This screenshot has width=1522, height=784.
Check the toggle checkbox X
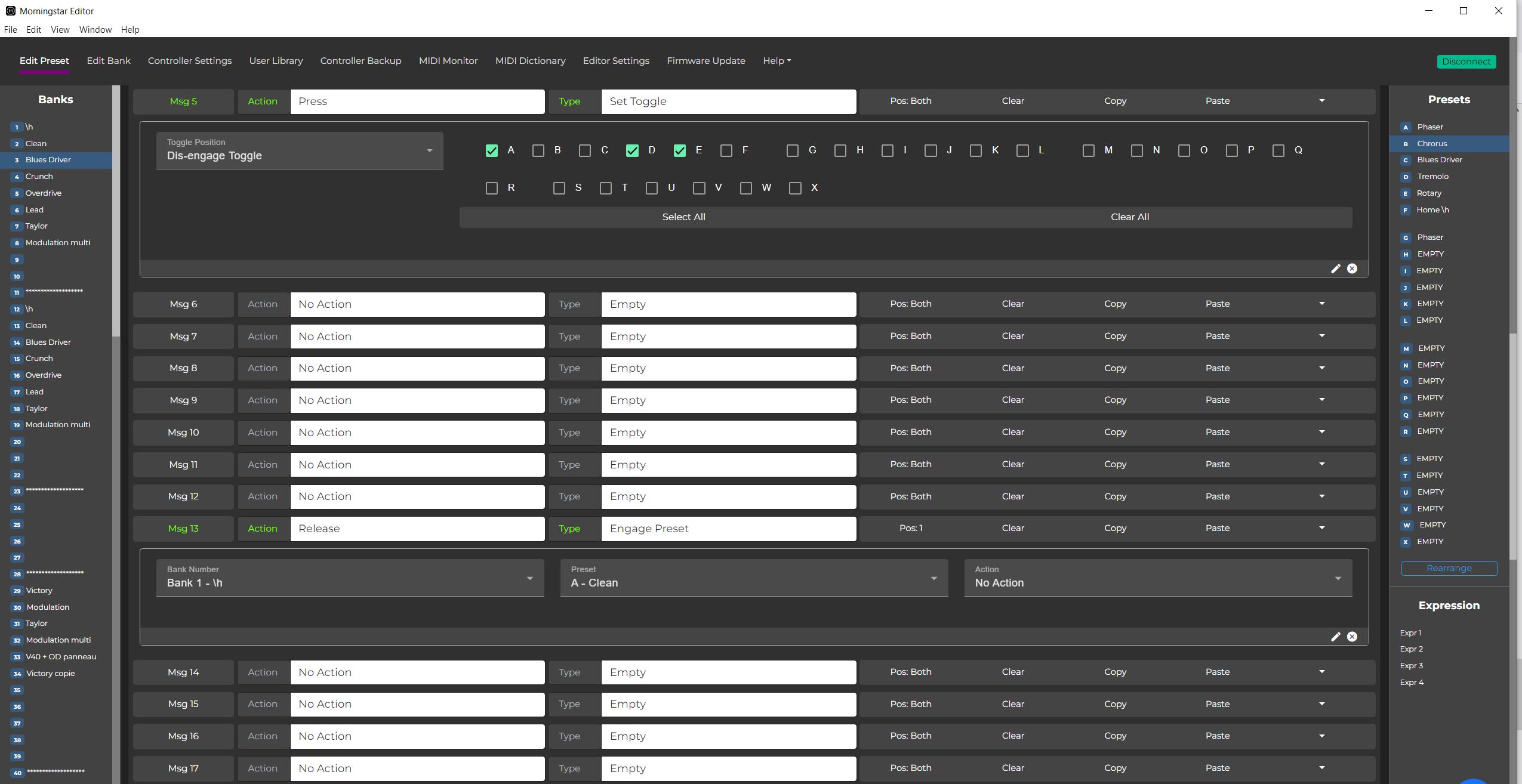794,188
